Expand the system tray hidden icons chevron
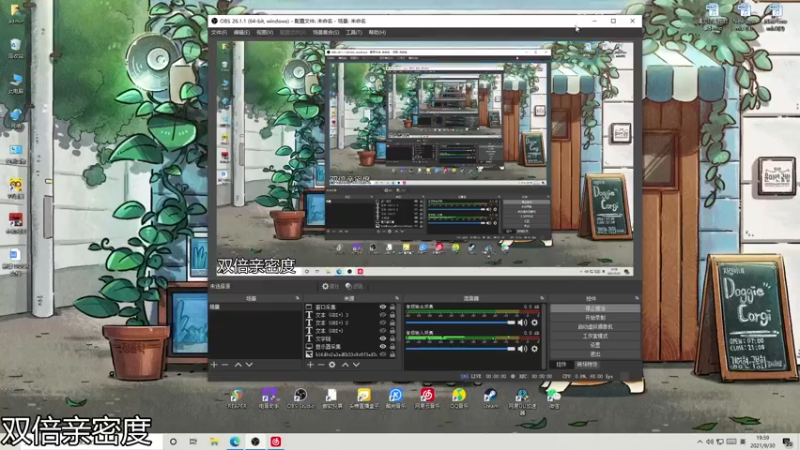 pyautogui.click(x=699, y=441)
